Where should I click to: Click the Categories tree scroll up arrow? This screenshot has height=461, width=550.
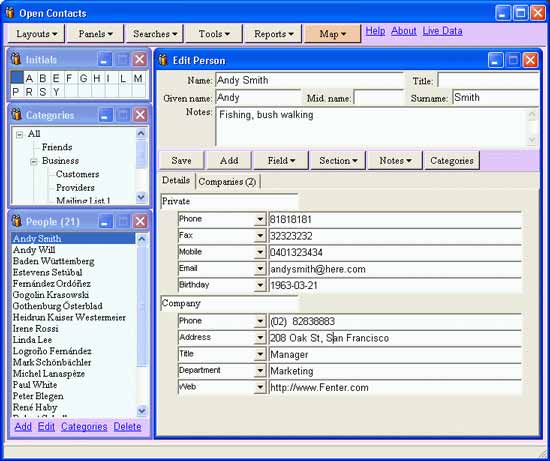(x=141, y=133)
